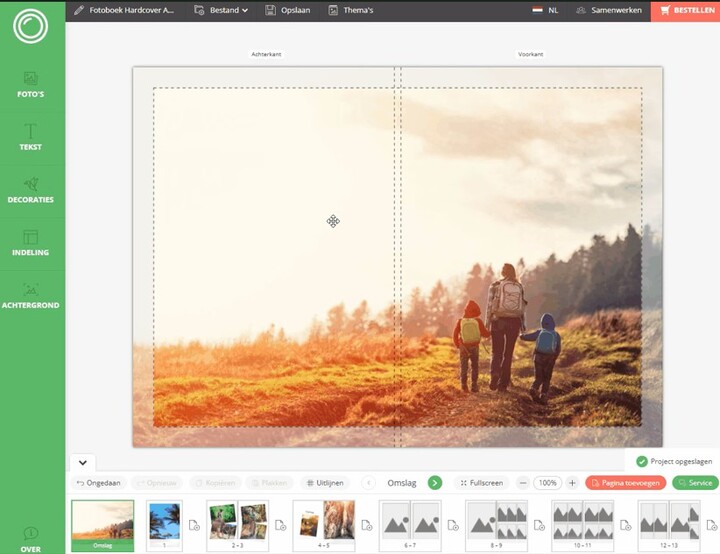Viewport: 720px width, 554px height.
Task: Undo with the Ongedaan button
Action: 99,483
